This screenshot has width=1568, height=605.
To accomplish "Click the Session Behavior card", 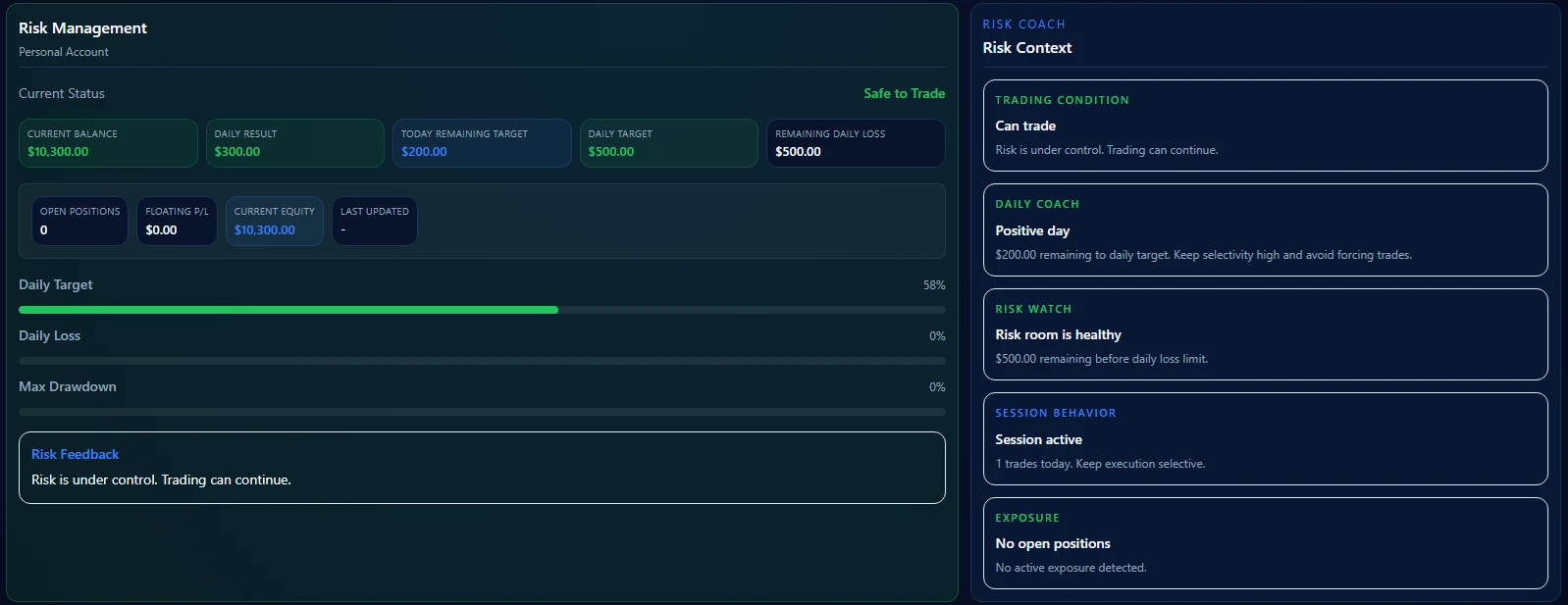I will pyautogui.click(x=1265, y=439).
